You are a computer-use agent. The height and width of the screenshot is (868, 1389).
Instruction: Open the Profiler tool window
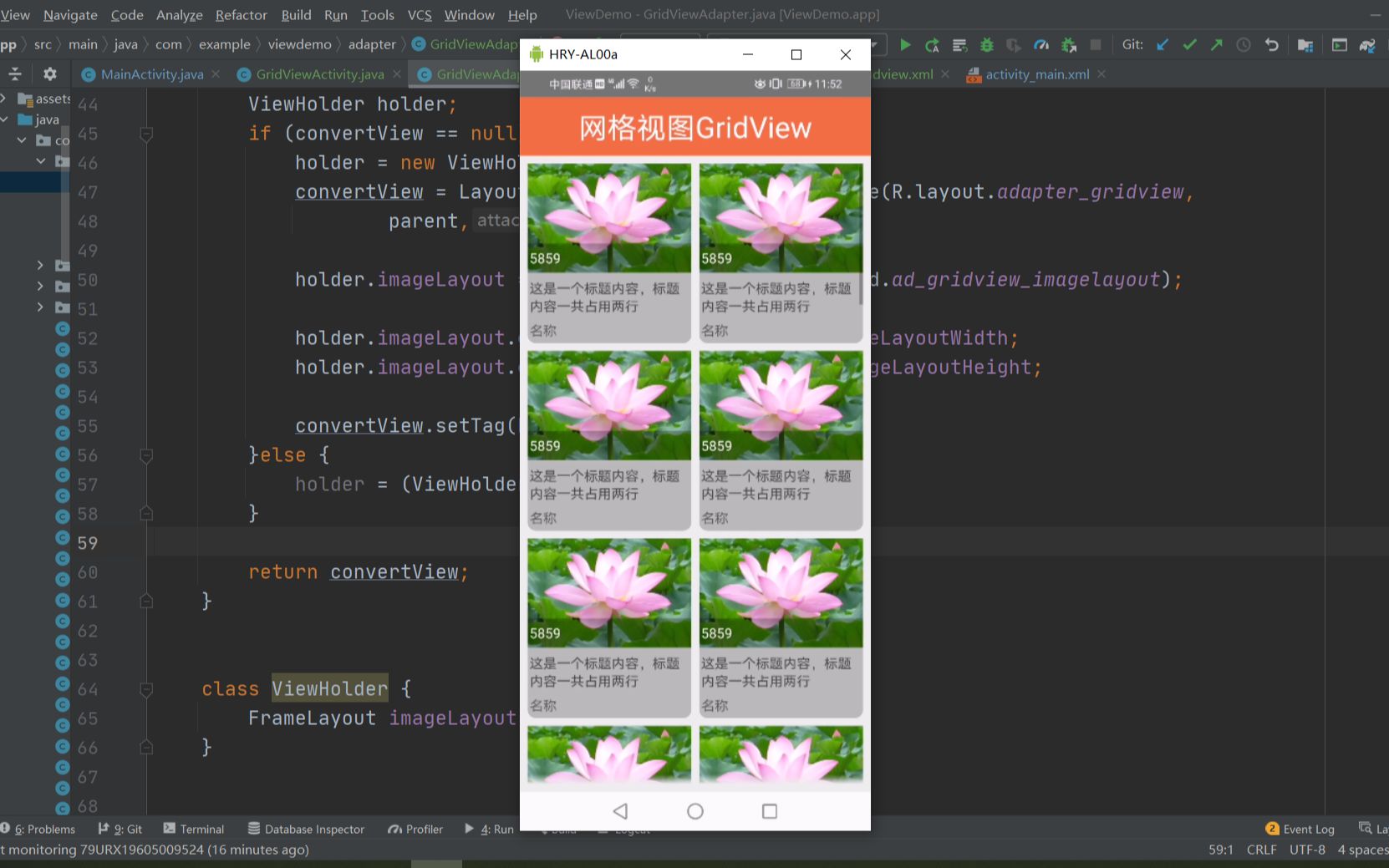pos(415,829)
